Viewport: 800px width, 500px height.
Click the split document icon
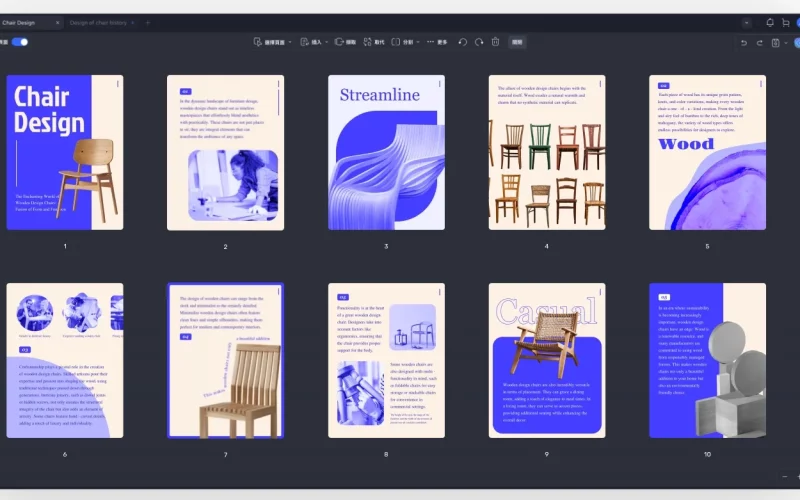[x=395, y=42]
